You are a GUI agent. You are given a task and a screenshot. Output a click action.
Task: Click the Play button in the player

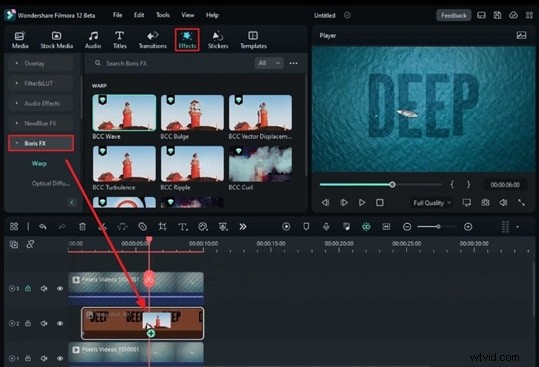pos(362,203)
